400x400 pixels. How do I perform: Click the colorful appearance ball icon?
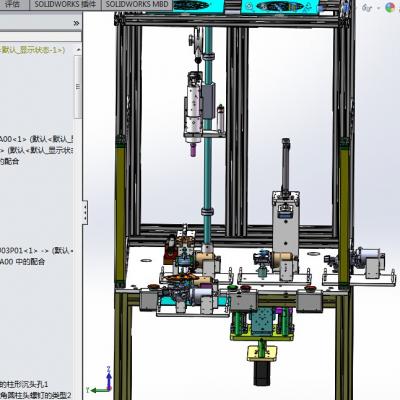pyautogui.click(x=390, y=7)
